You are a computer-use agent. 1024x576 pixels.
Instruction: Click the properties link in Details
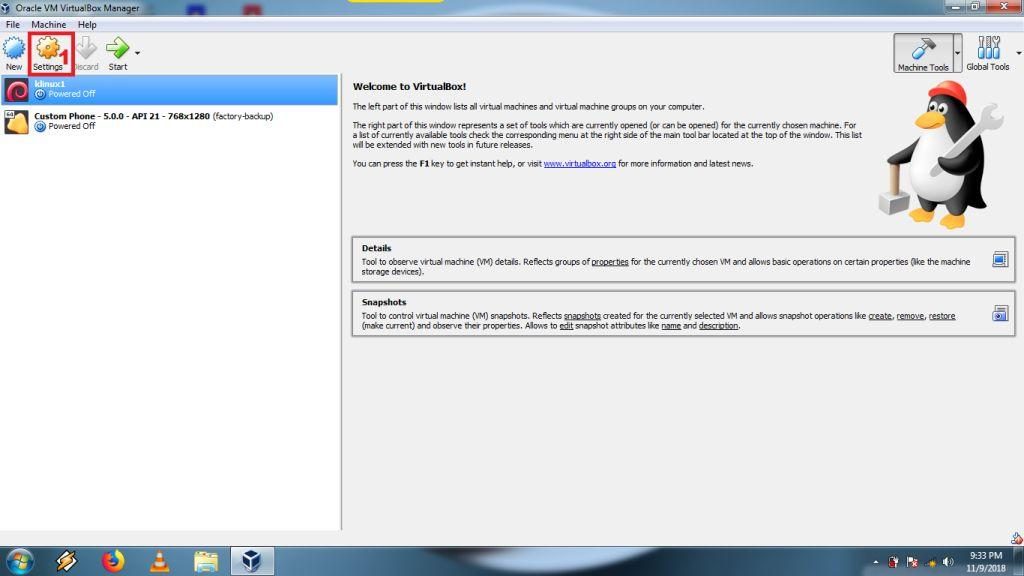pyautogui.click(x=610, y=262)
